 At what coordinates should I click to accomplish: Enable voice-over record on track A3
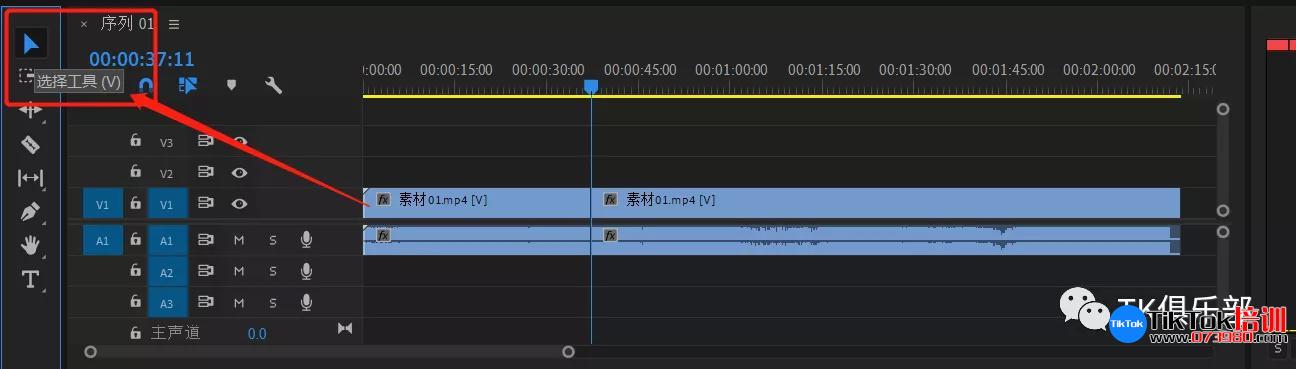[x=306, y=302]
